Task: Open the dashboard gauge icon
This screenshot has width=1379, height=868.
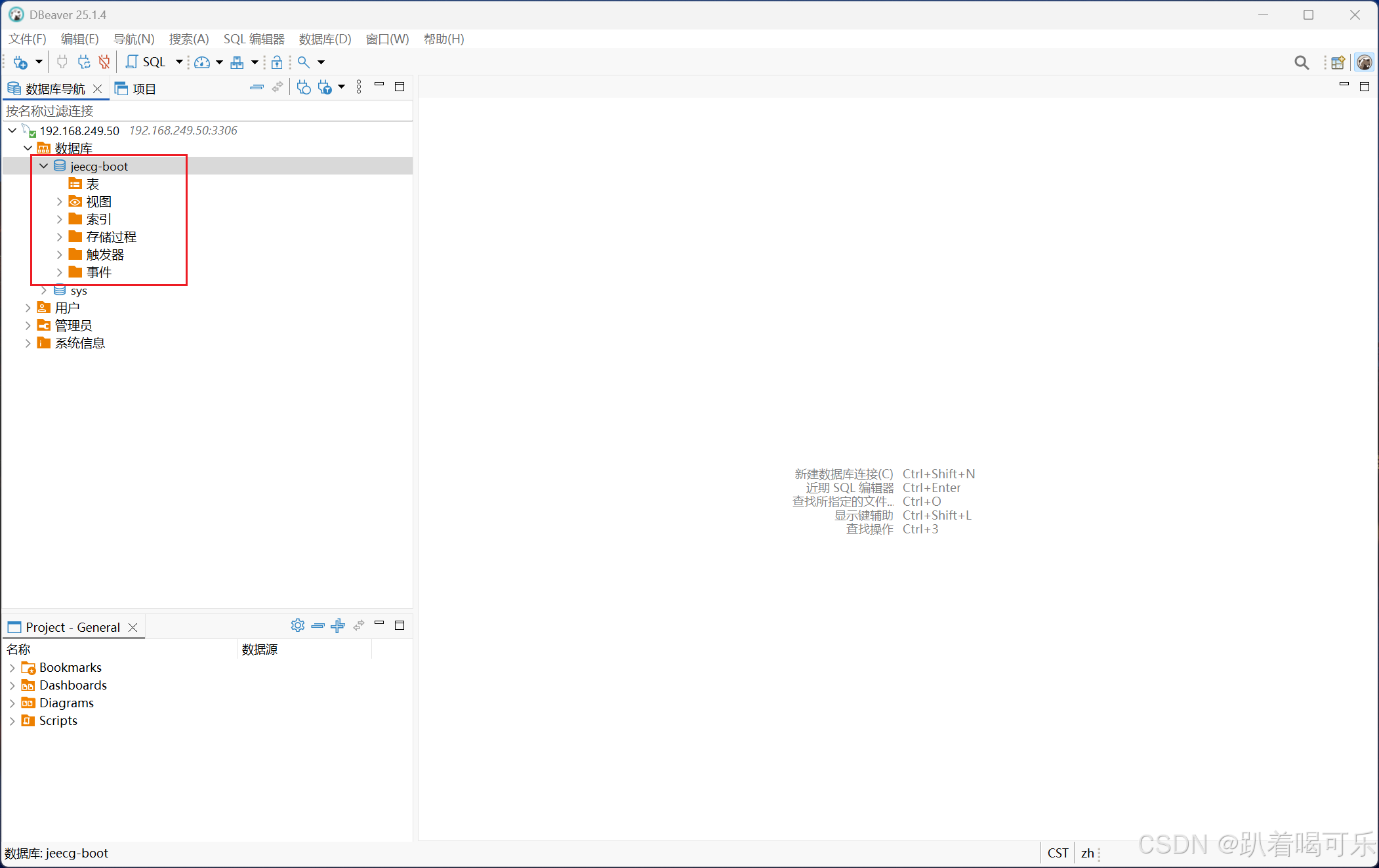Action: [x=202, y=62]
